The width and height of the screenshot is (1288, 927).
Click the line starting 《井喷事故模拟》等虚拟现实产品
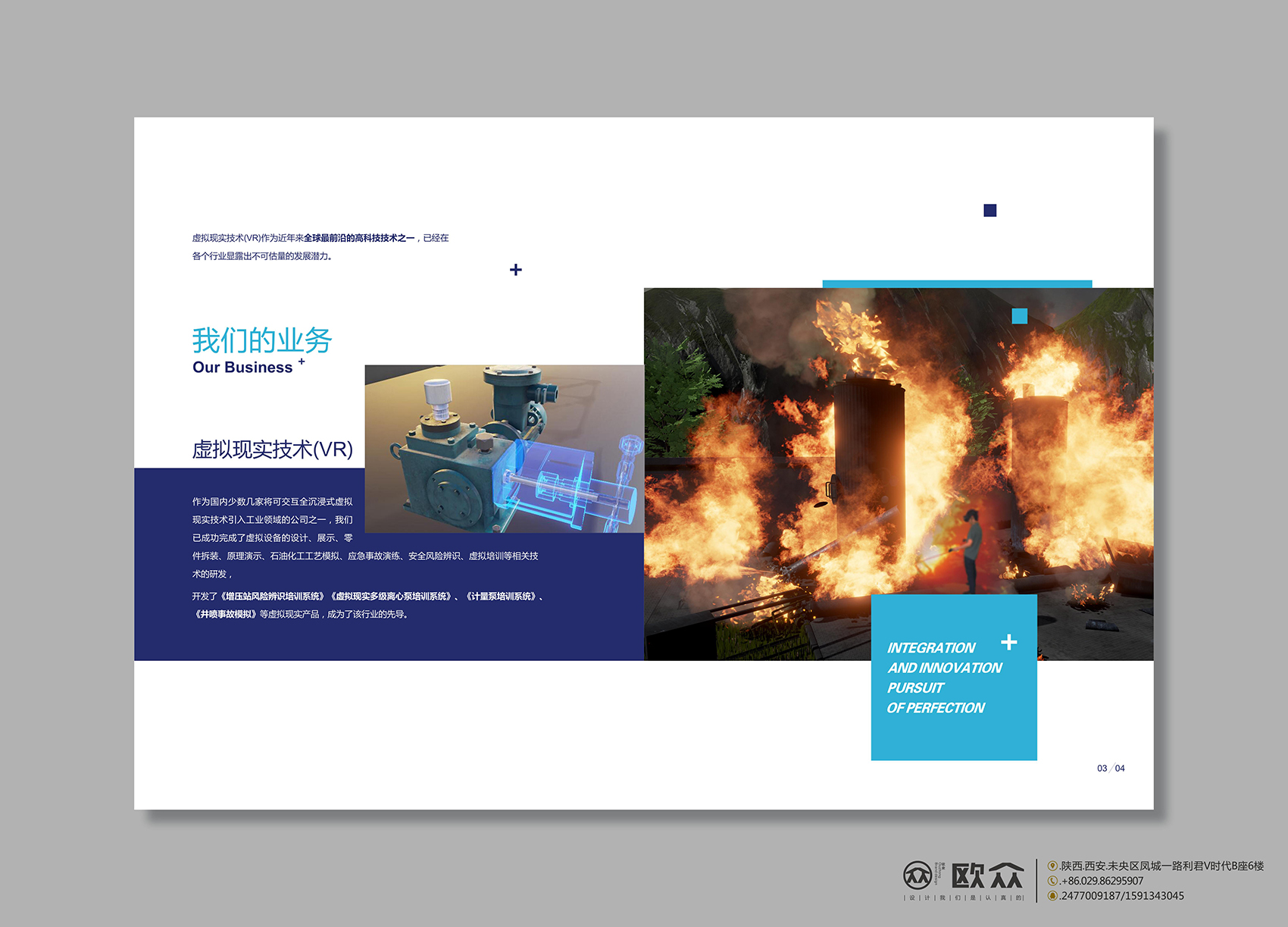(x=302, y=615)
